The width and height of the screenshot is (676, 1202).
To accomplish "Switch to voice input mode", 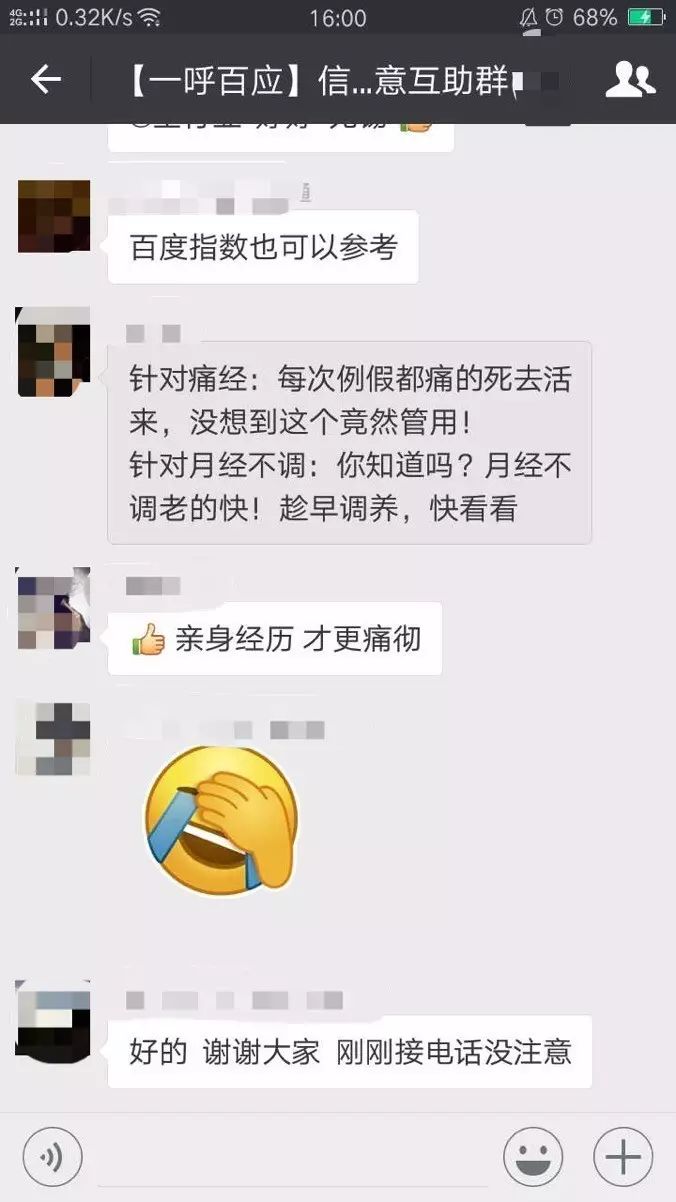I will 52,1157.
